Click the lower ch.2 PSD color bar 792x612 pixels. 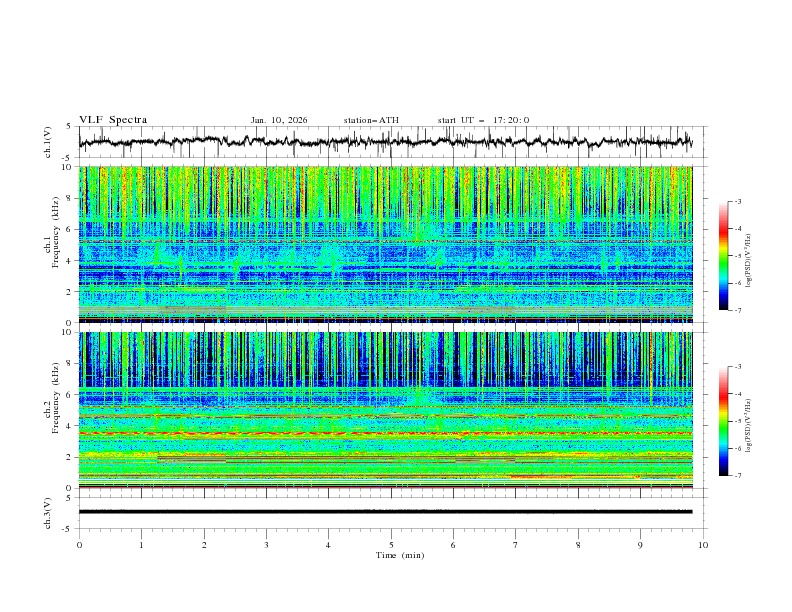point(723,421)
